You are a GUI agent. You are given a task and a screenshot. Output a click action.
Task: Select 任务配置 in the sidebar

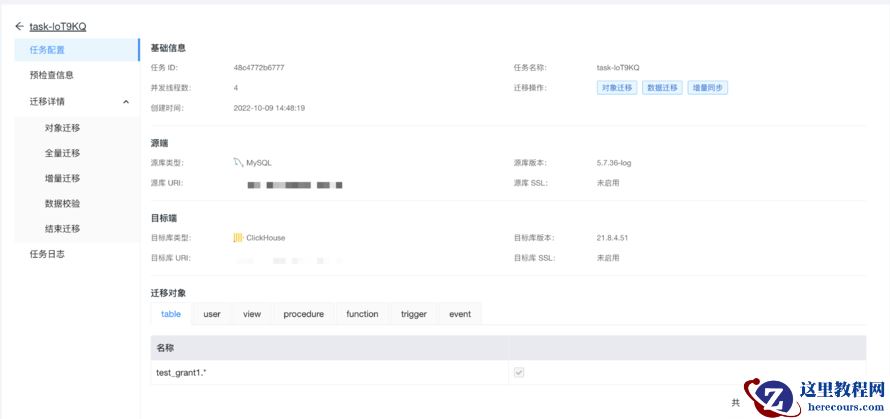(77, 50)
